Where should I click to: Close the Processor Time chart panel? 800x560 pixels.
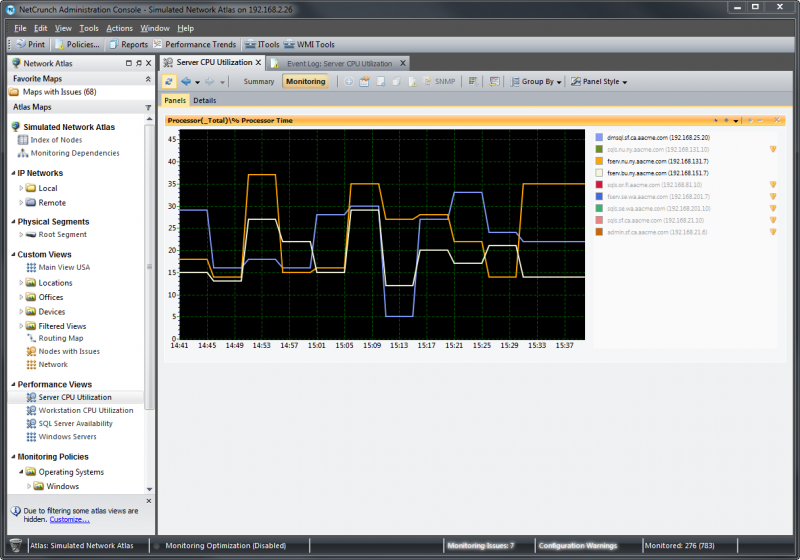[777, 120]
